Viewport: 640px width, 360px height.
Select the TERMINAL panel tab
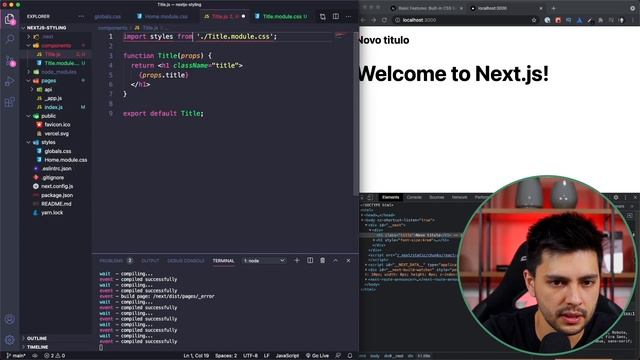(x=223, y=260)
